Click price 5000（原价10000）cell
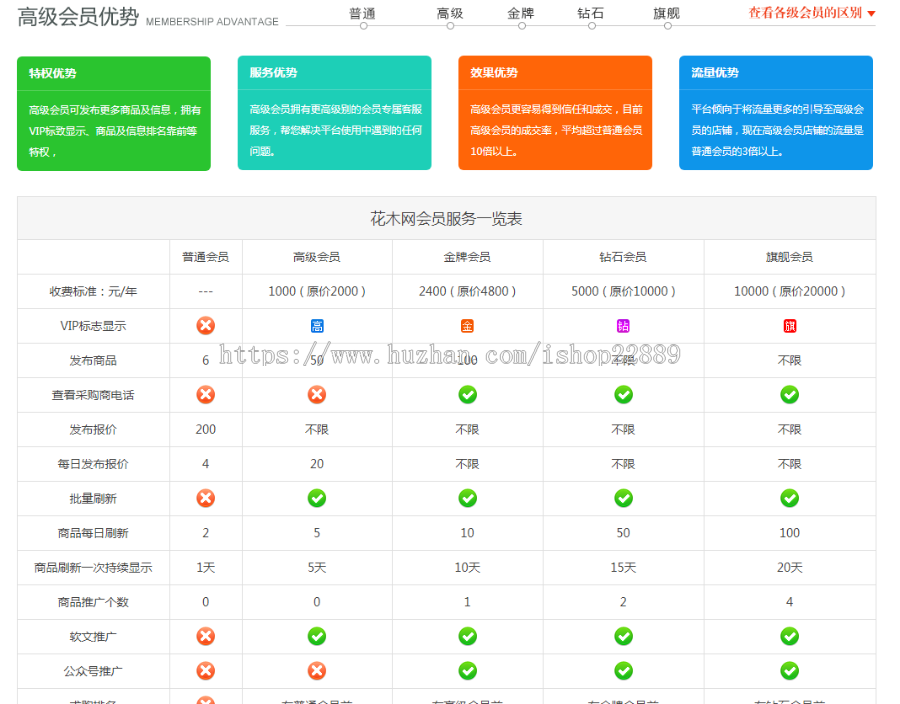 click(x=623, y=291)
